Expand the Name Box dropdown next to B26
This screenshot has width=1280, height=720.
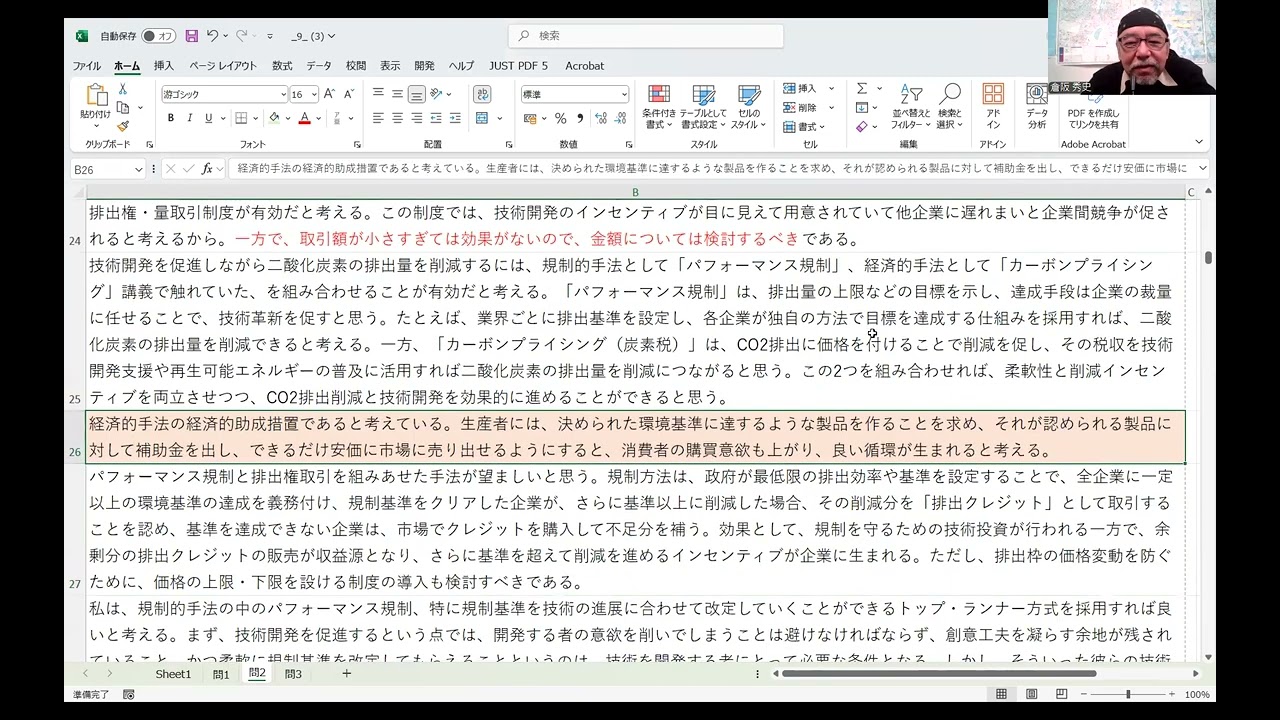(137, 169)
